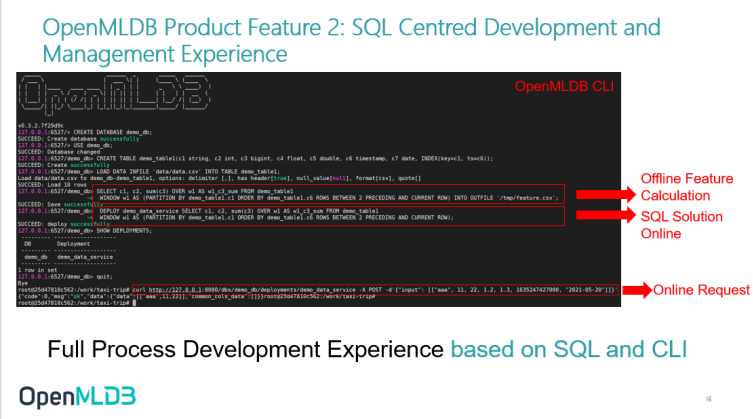753x419 pixels.
Task: Click the "Bye" output line
Action: point(23,283)
